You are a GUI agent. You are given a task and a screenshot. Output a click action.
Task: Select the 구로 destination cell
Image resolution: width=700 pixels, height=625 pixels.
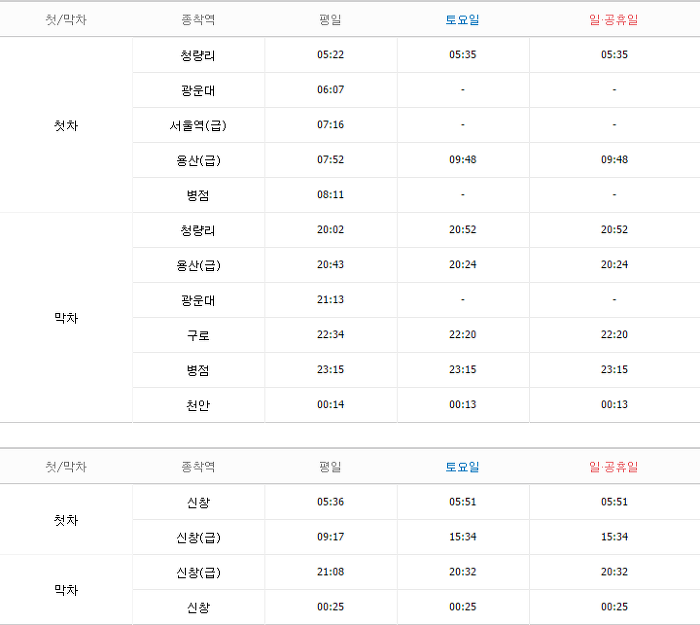click(198, 335)
